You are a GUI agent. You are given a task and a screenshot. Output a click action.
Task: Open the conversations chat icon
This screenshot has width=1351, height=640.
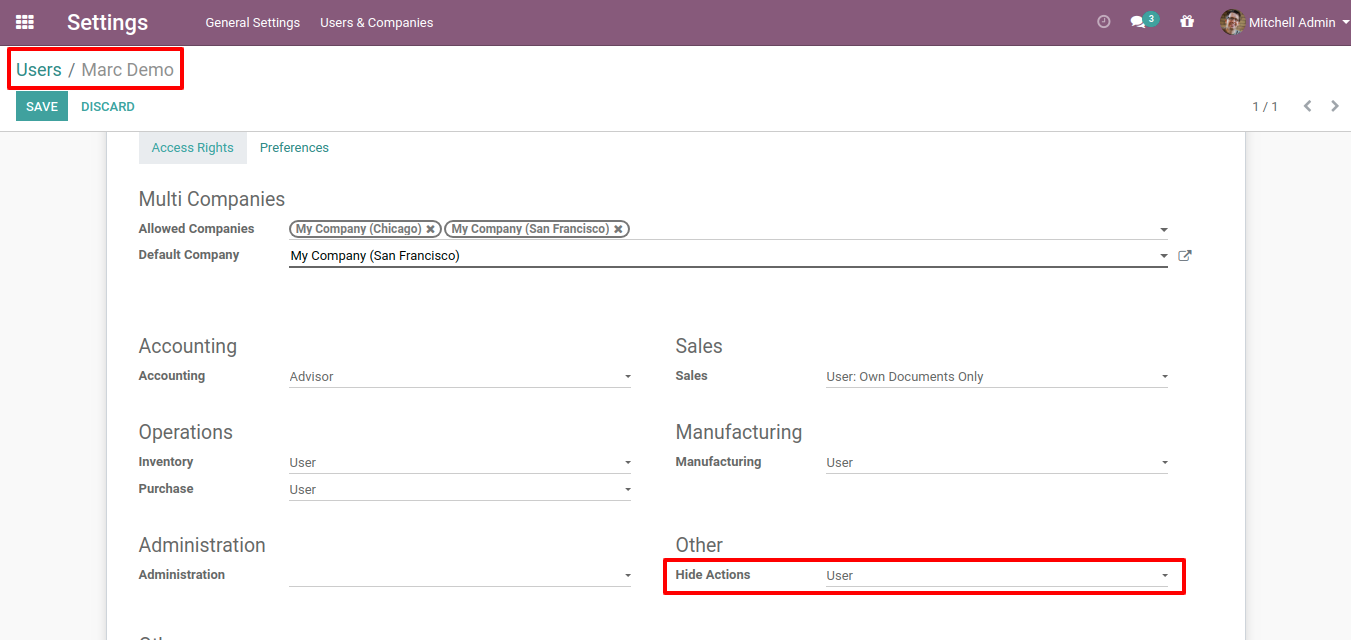1138,22
